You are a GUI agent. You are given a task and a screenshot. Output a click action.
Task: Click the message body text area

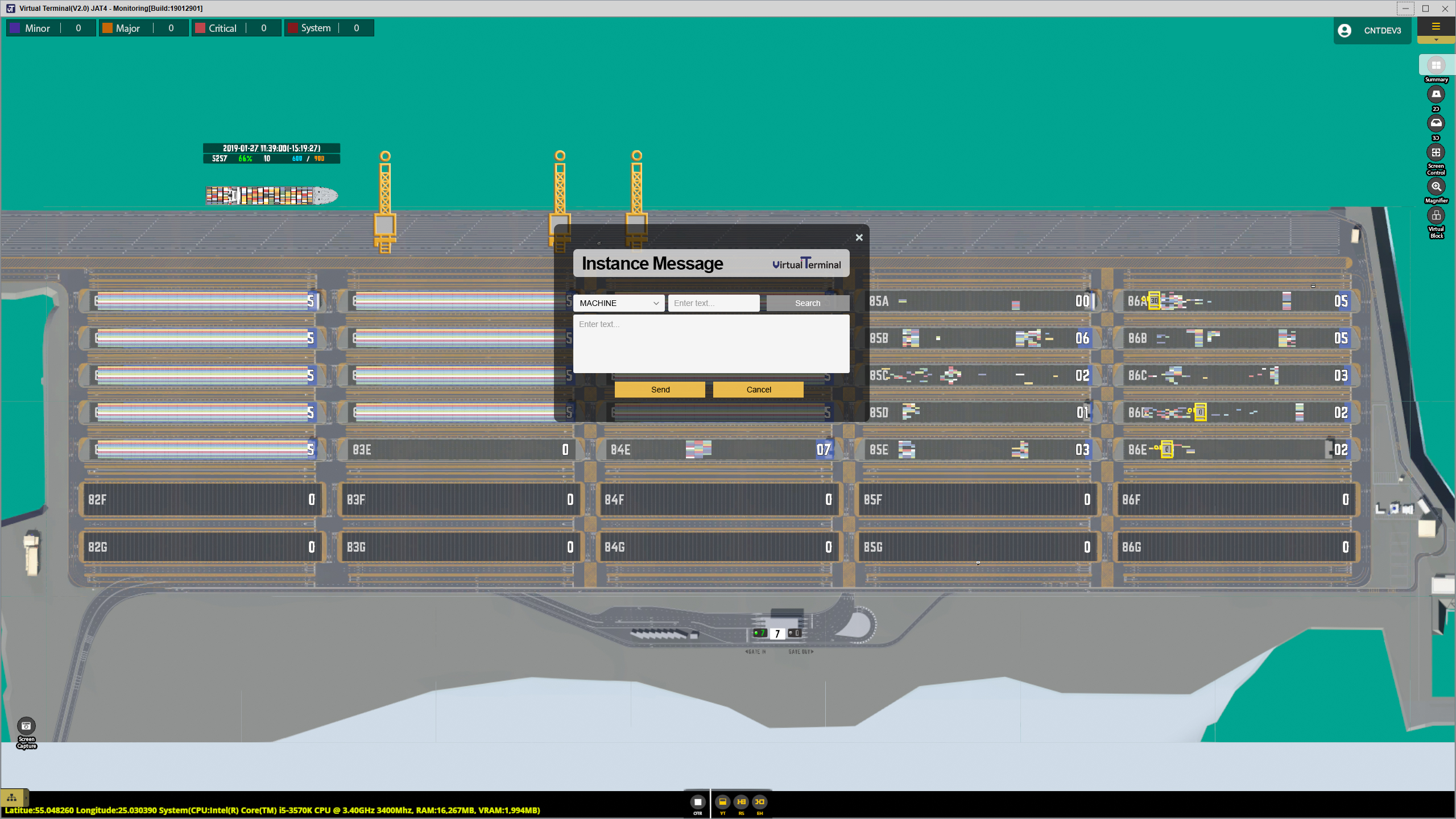point(711,344)
